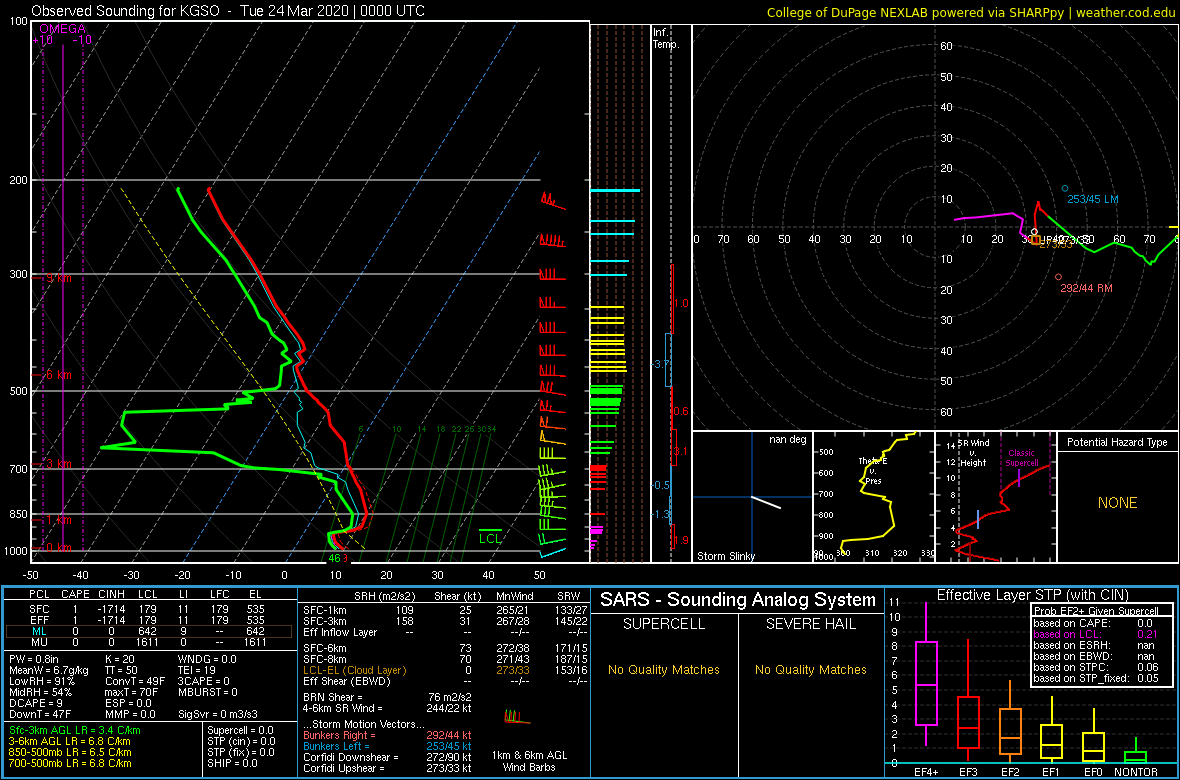1180x780 pixels.
Task: Click the Supercell = 0.0 value
Action: click(241, 730)
